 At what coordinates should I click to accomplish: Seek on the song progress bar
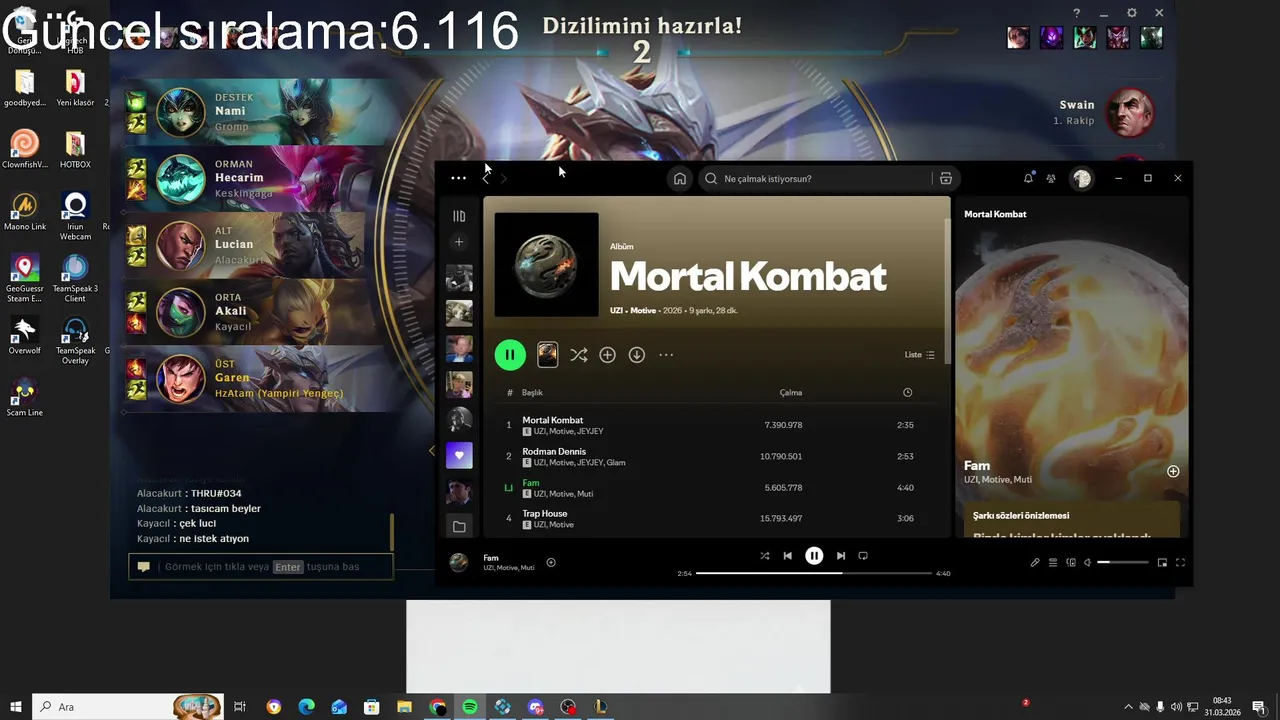pos(814,573)
